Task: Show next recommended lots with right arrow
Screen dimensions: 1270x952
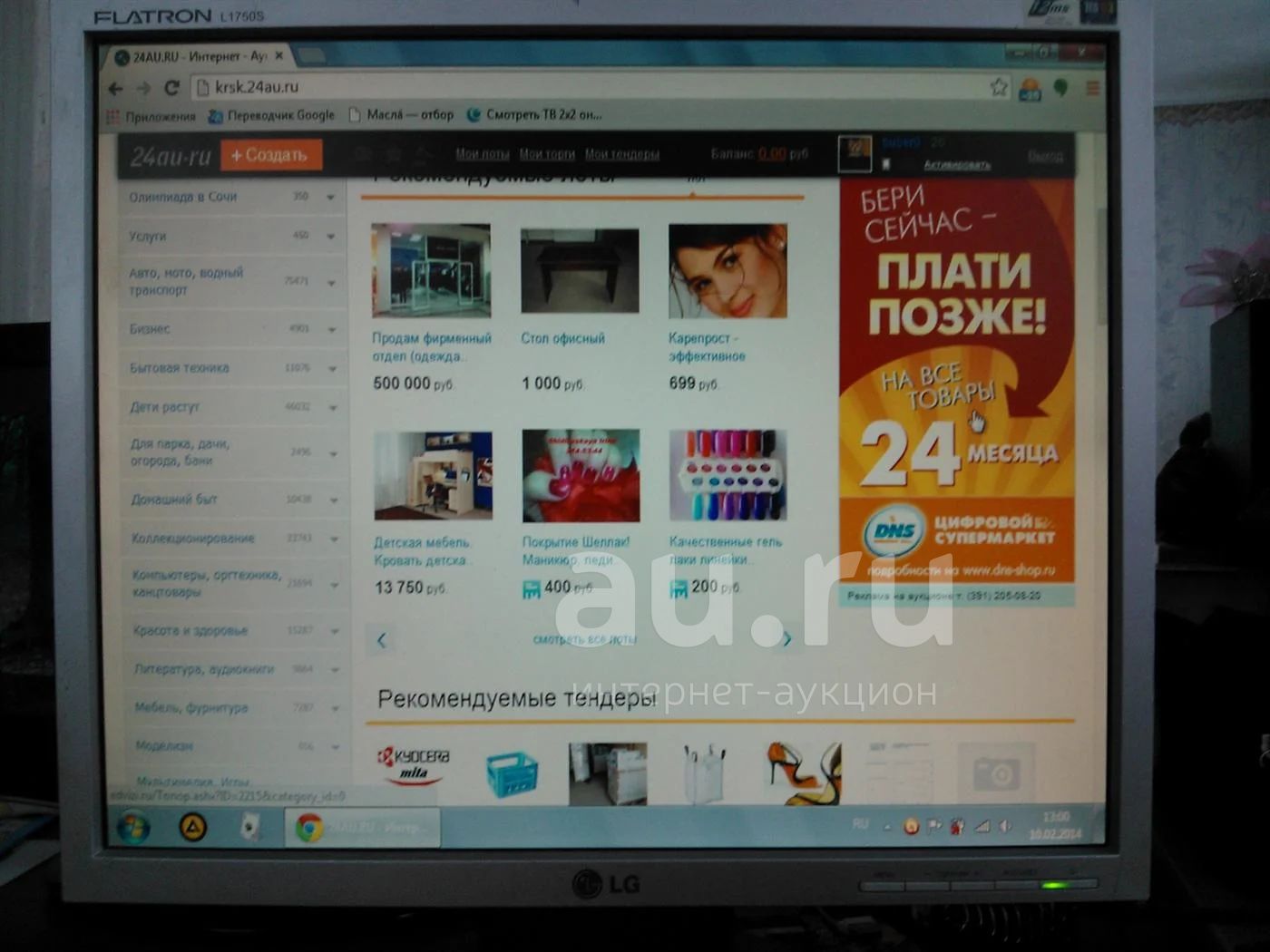Action: [786, 639]
